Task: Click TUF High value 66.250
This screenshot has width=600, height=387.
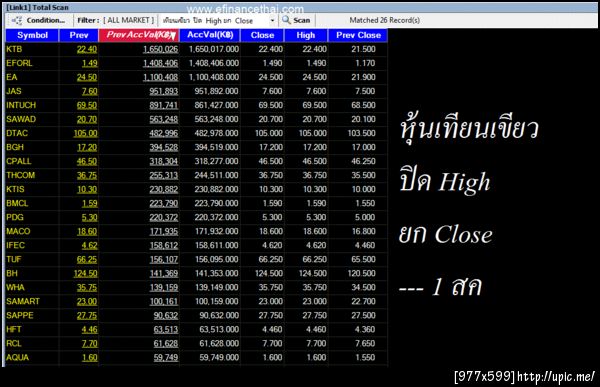Action: [x=315, y=260]
